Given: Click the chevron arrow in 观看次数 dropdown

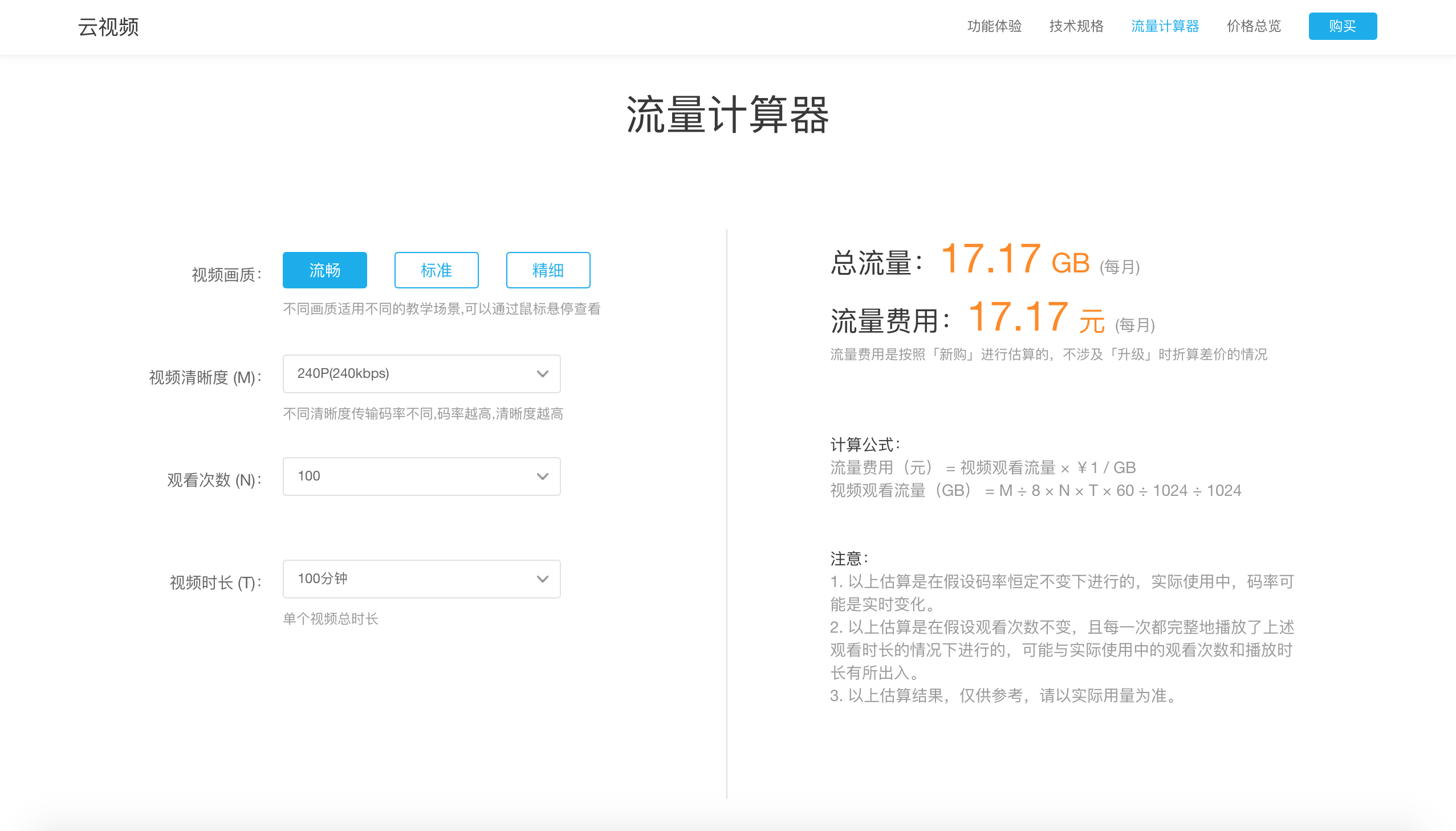Looking at the screenshot, I should pyautogui.click(x=542, y=476).
